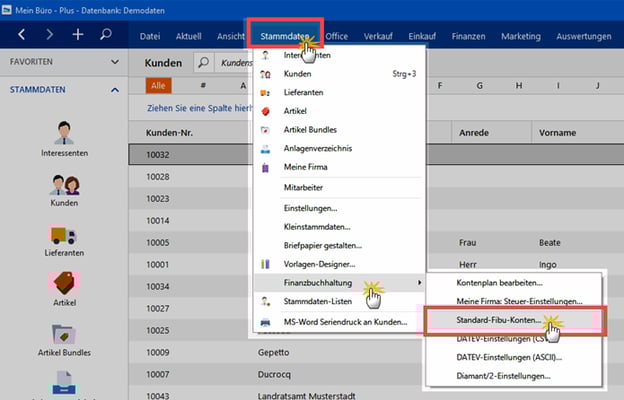Viewport: 624px width, 400px height.
Task: Click the plus icon in top toolbar
Action: click(x=78, y=35)
